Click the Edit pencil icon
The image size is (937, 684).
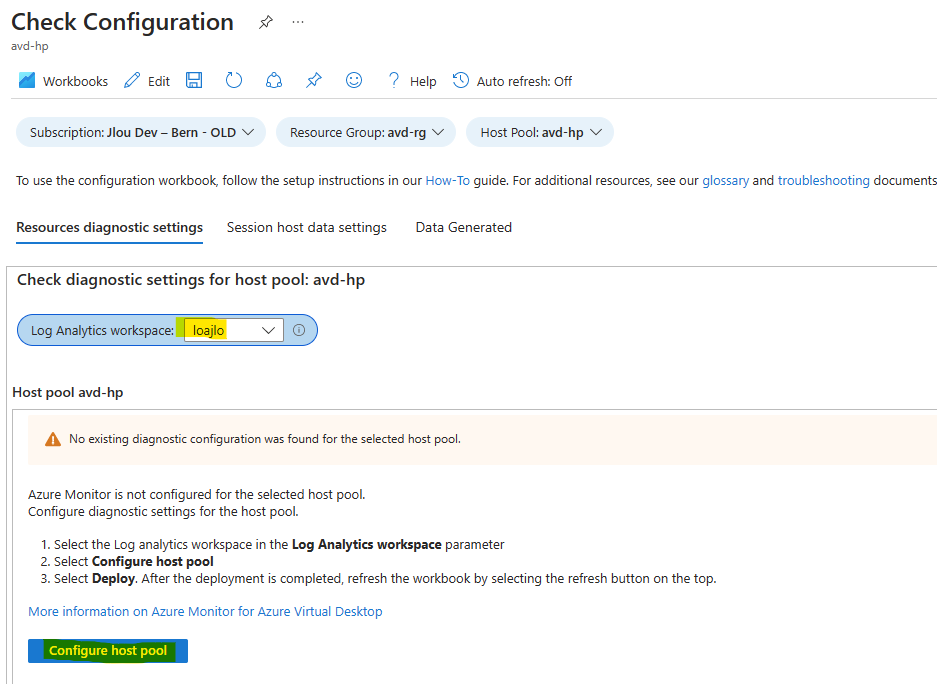pos(132,81)
